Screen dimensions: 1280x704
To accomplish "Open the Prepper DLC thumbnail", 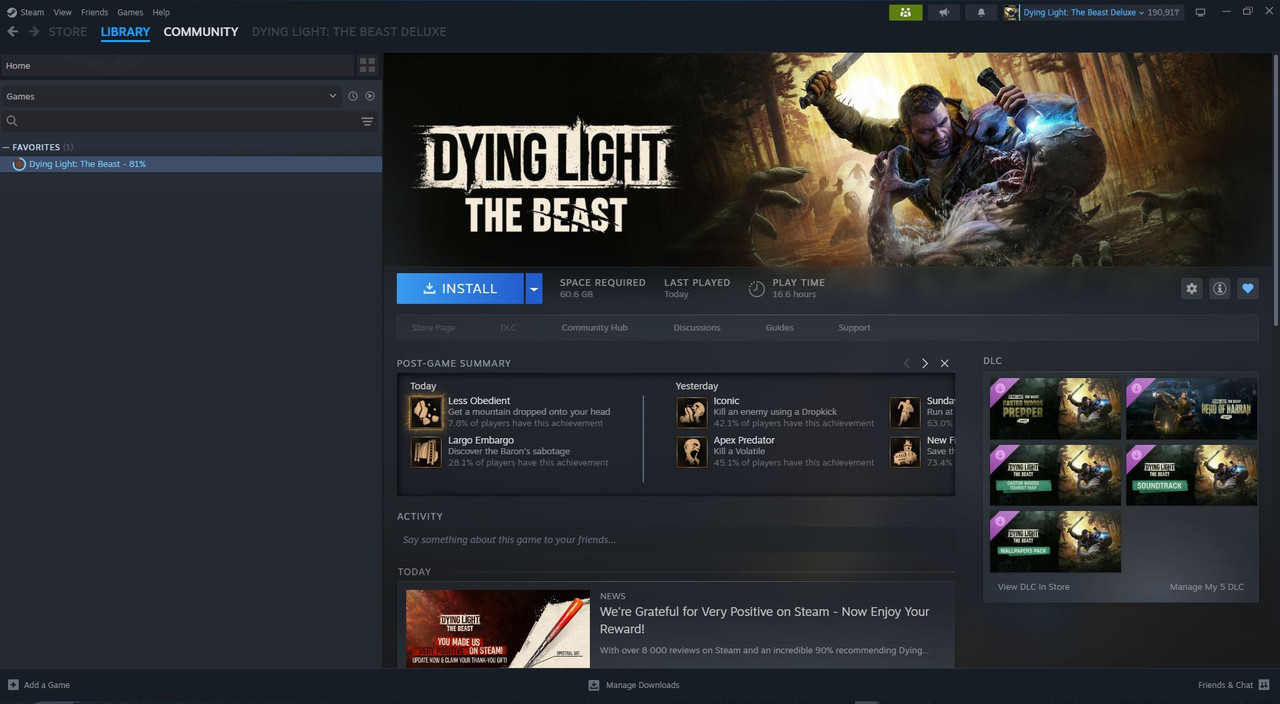I will (1055, 408).
